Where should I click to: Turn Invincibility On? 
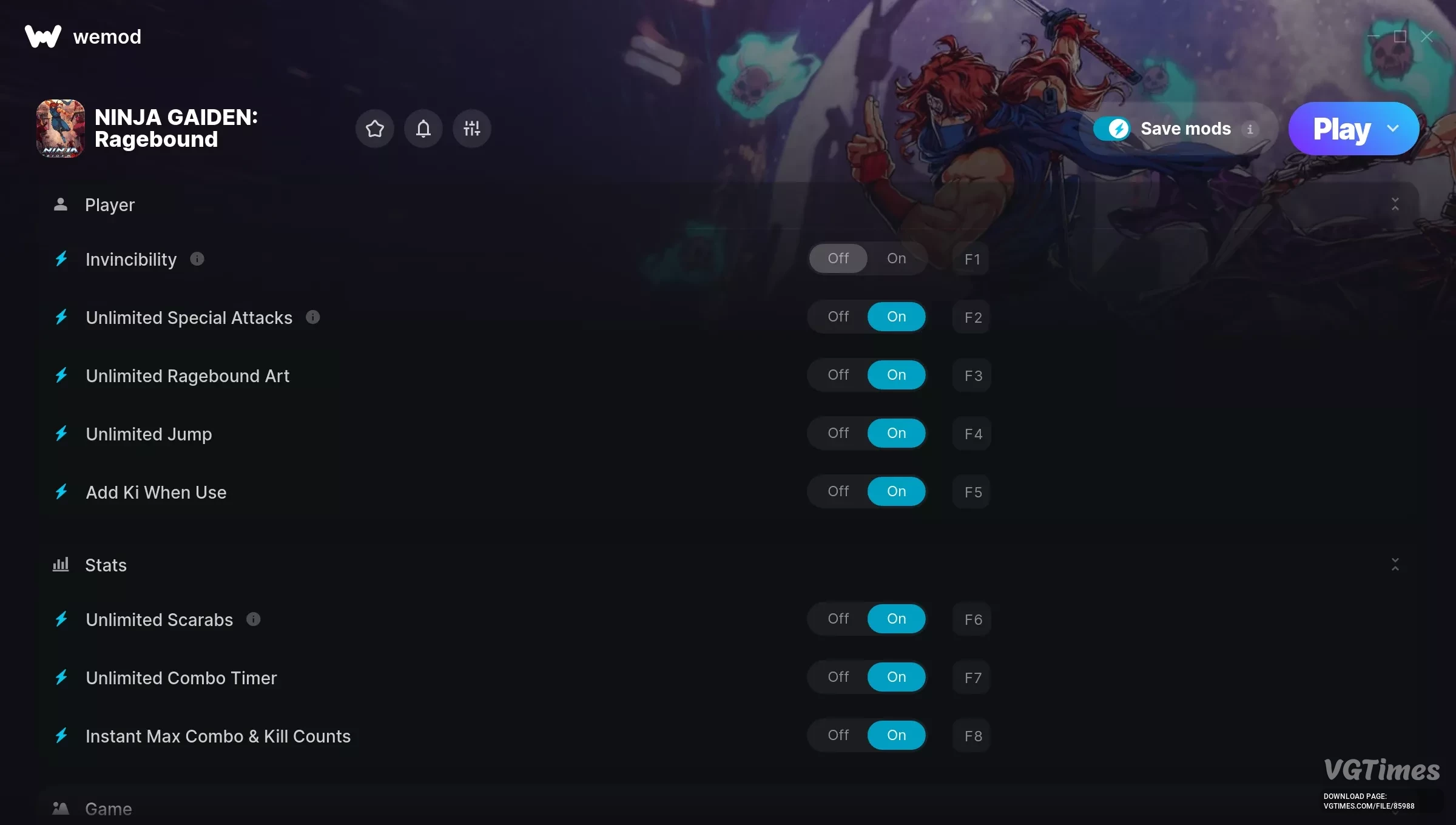coord(896,258)
